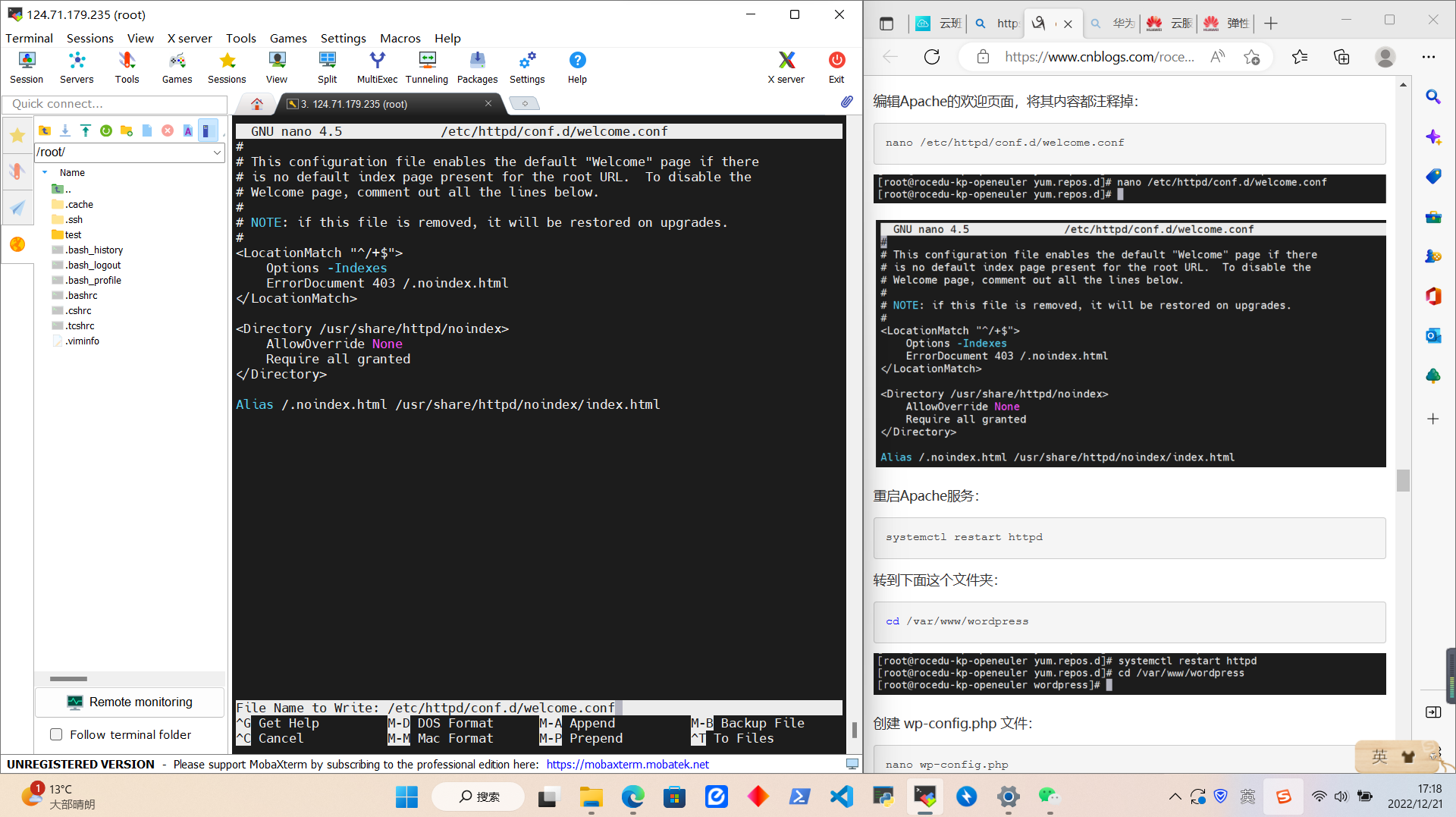Click the Remote monitoring button
The height and width of the screenshot is (817, 1456).
pyautogui.click(x=130, y=702)
